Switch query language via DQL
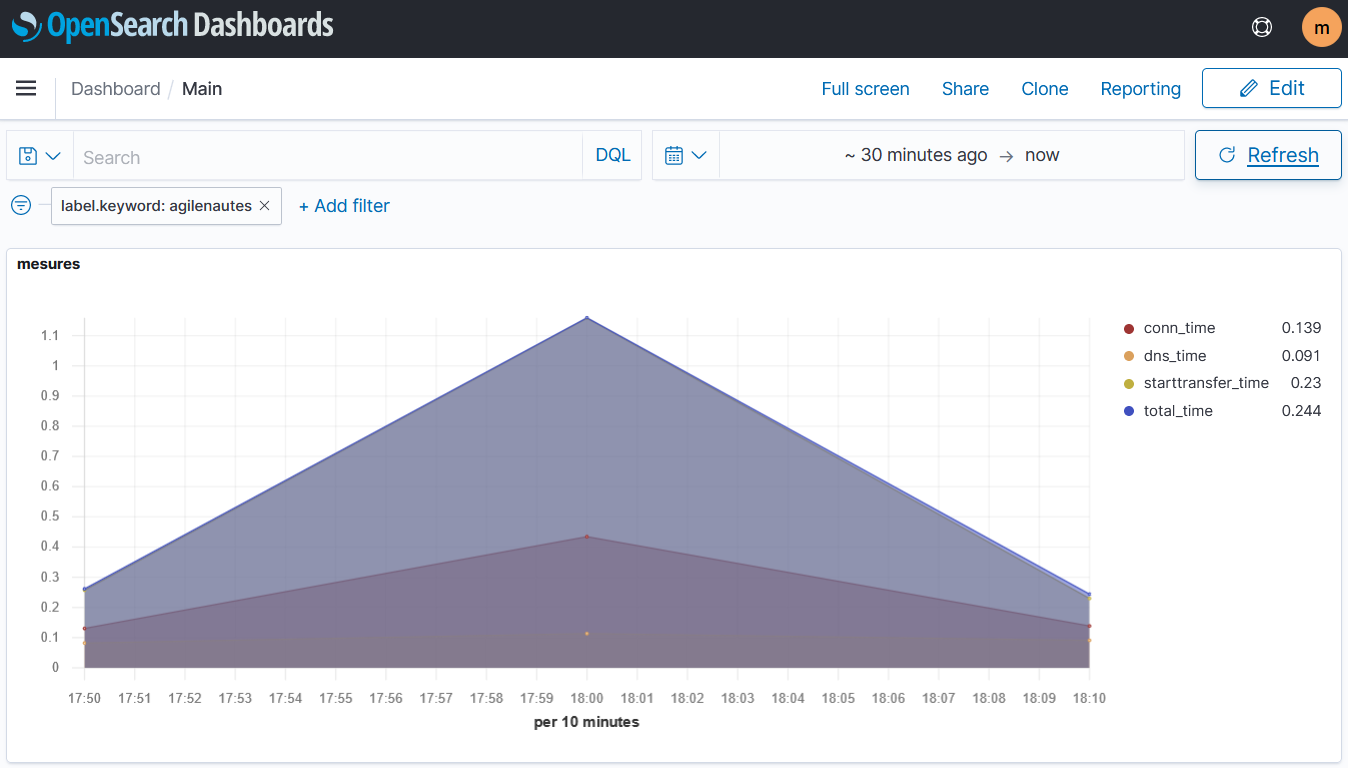1348x768 pixels. (x=613, y=156)
